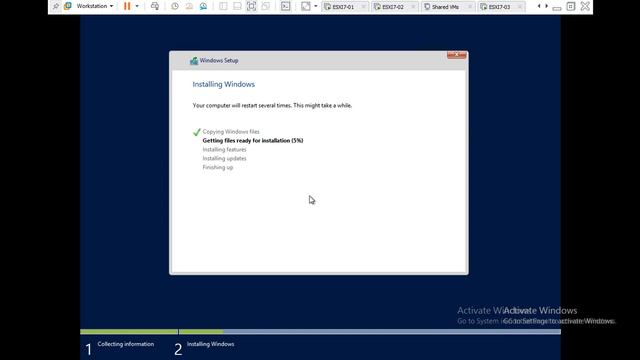
Task: Switch to the ESXI7-02 tab
Action: [x=393, y=7]
